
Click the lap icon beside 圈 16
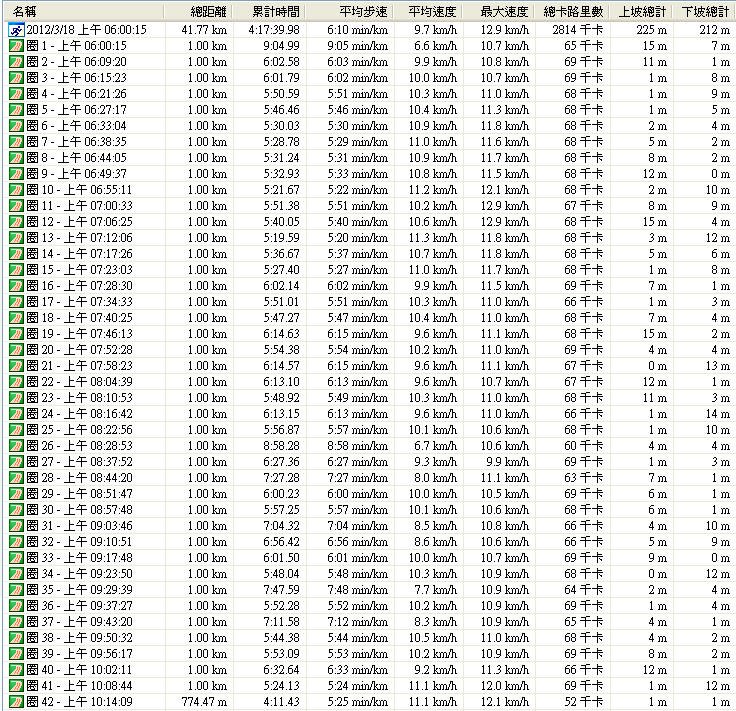tap(16, 287)
